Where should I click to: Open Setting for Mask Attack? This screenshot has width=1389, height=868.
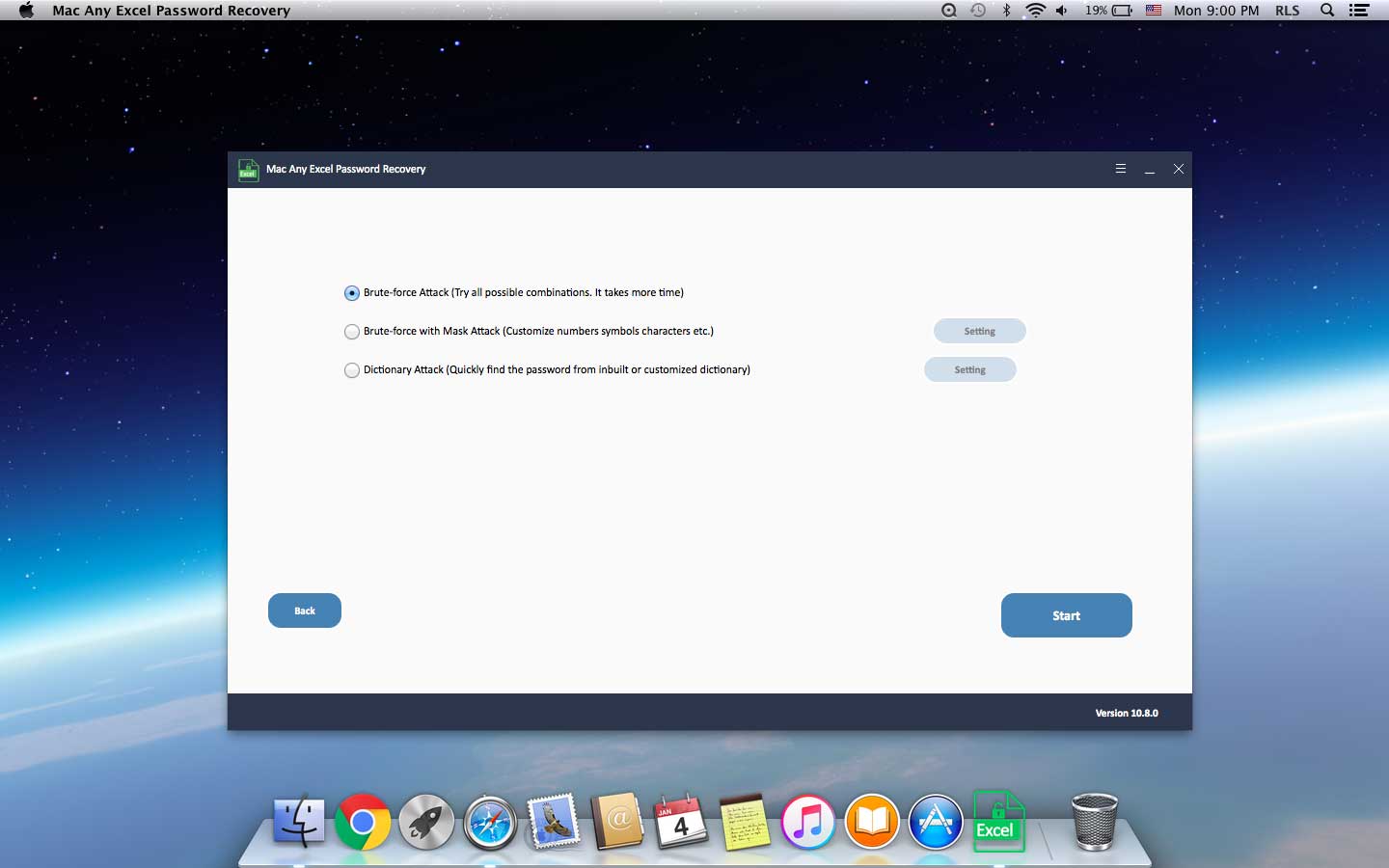click(x=979, y=331)
